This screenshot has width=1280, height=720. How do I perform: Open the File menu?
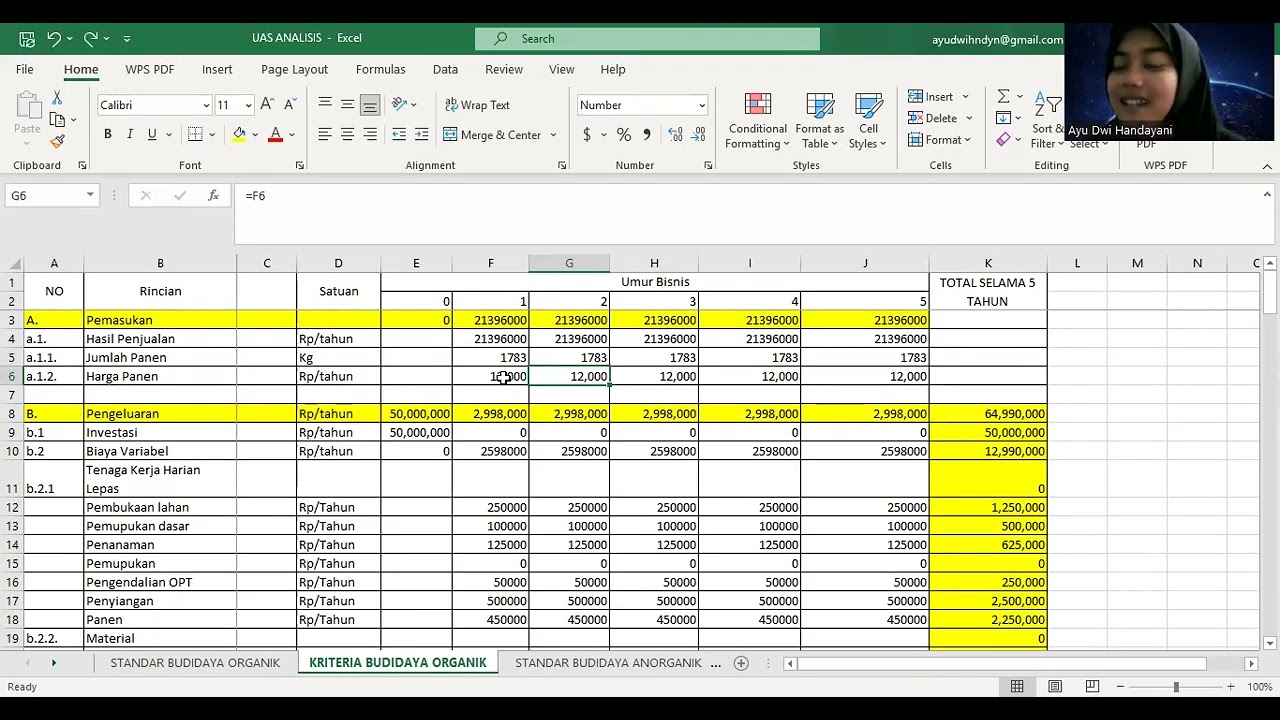click(25, 69)
